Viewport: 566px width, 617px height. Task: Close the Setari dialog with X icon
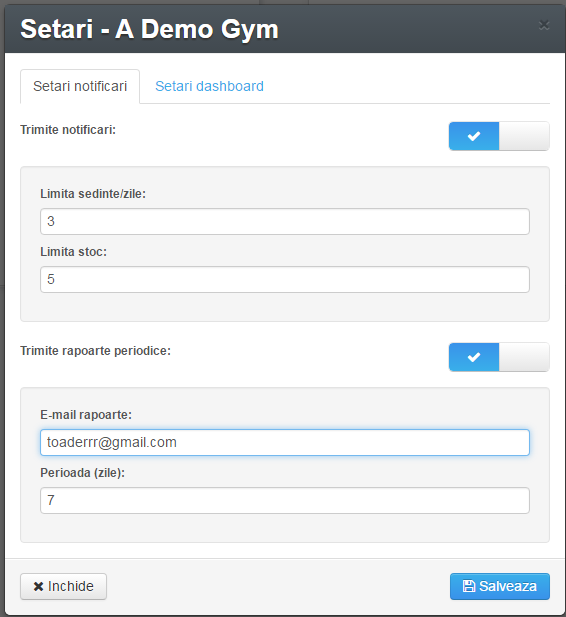coord(544,25)
